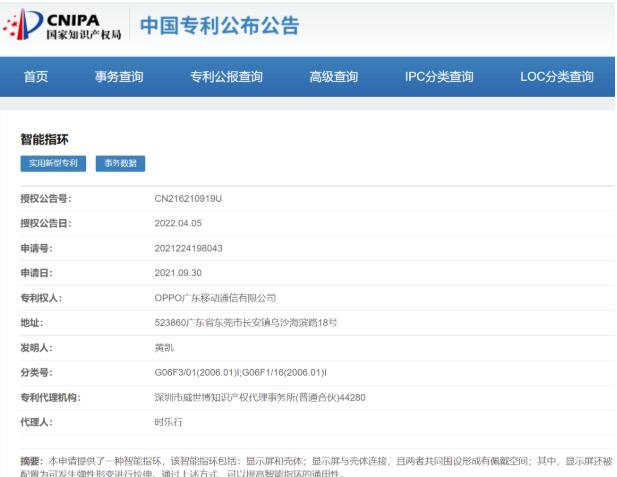Click the 实用新型专利 button
Viewport: 617px width, 477px height.
click(x=53, y=163)
